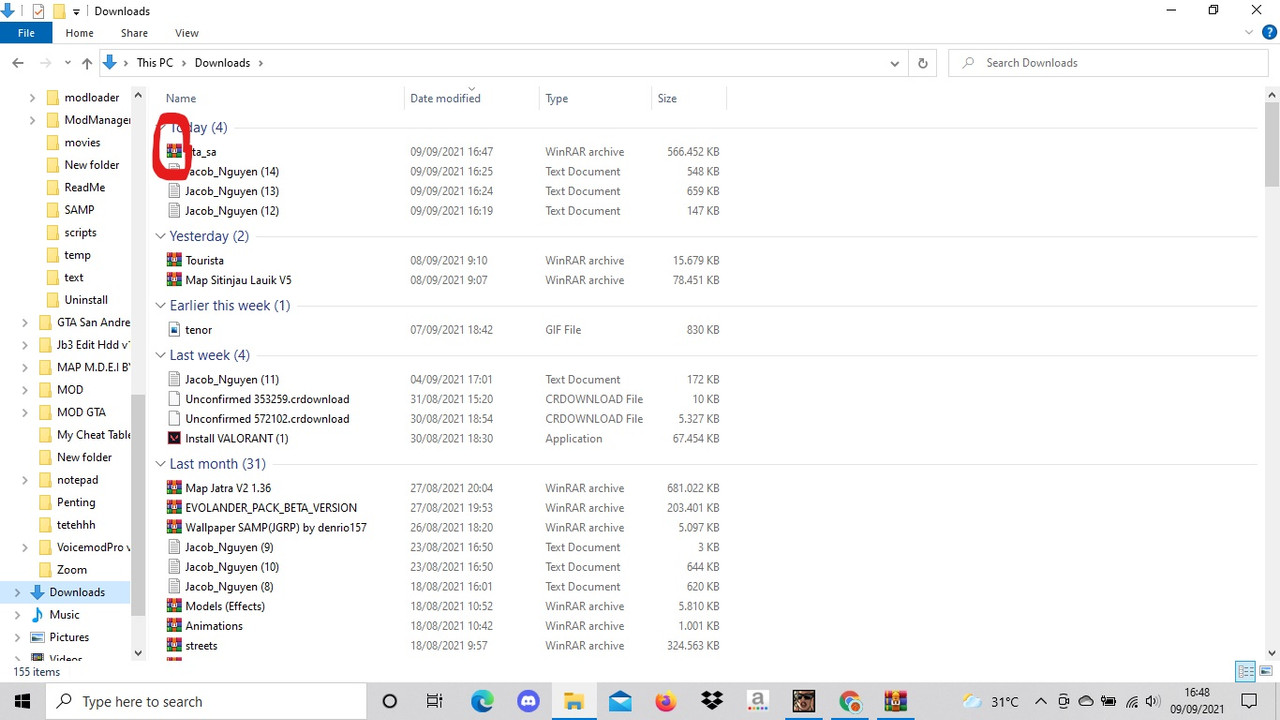1280x720 pixels.
Task: Click the Properties quick access icon
Action: pyautogui.click(x=38, y=11)
